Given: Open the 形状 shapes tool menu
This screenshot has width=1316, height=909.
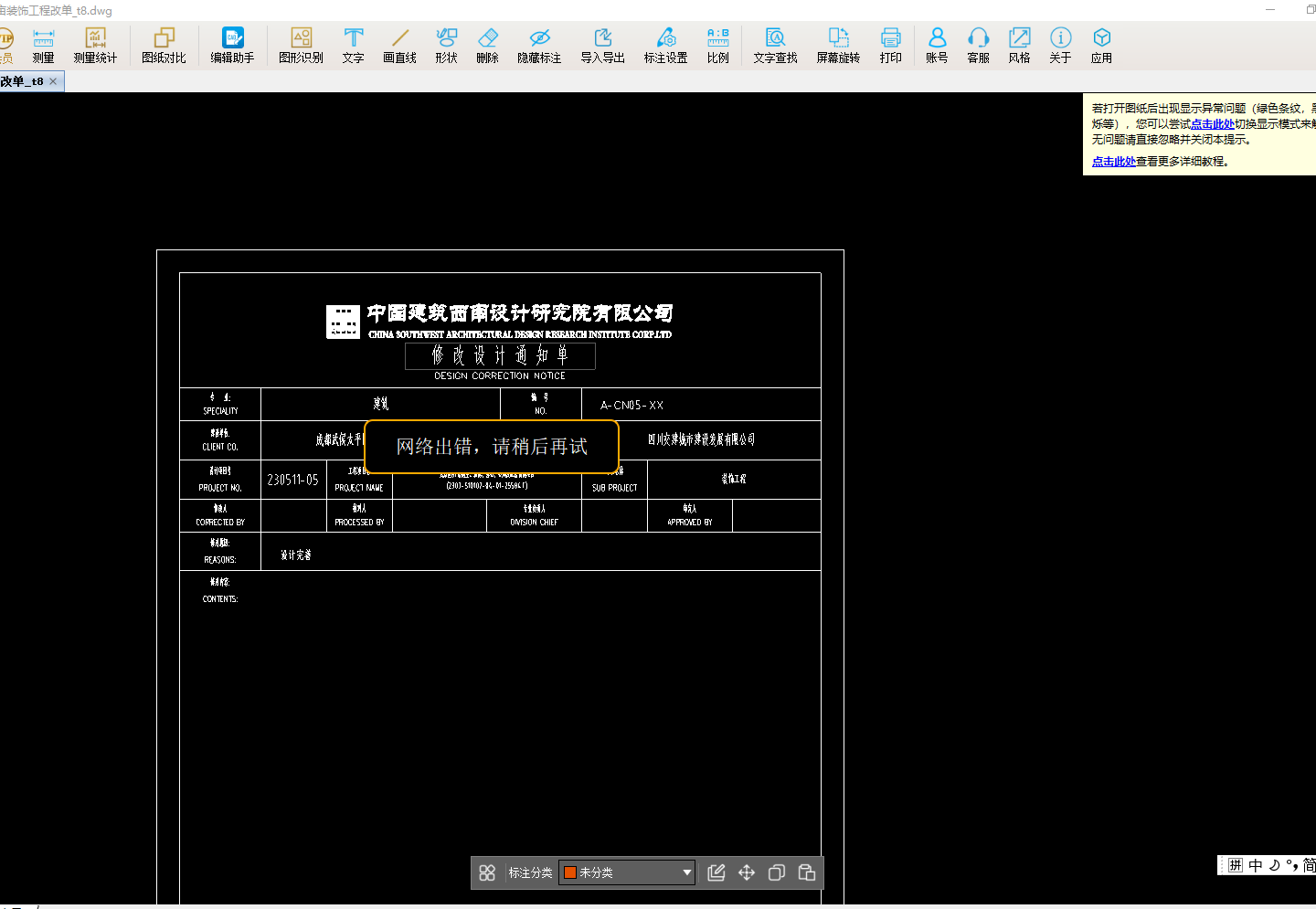Looking at the screenshot, I should click(x=446, y=45).
